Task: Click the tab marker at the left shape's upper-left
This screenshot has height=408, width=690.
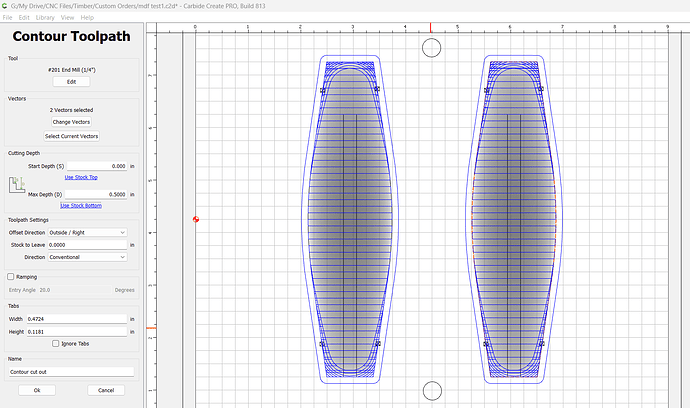Action: (x=323, y=90)
